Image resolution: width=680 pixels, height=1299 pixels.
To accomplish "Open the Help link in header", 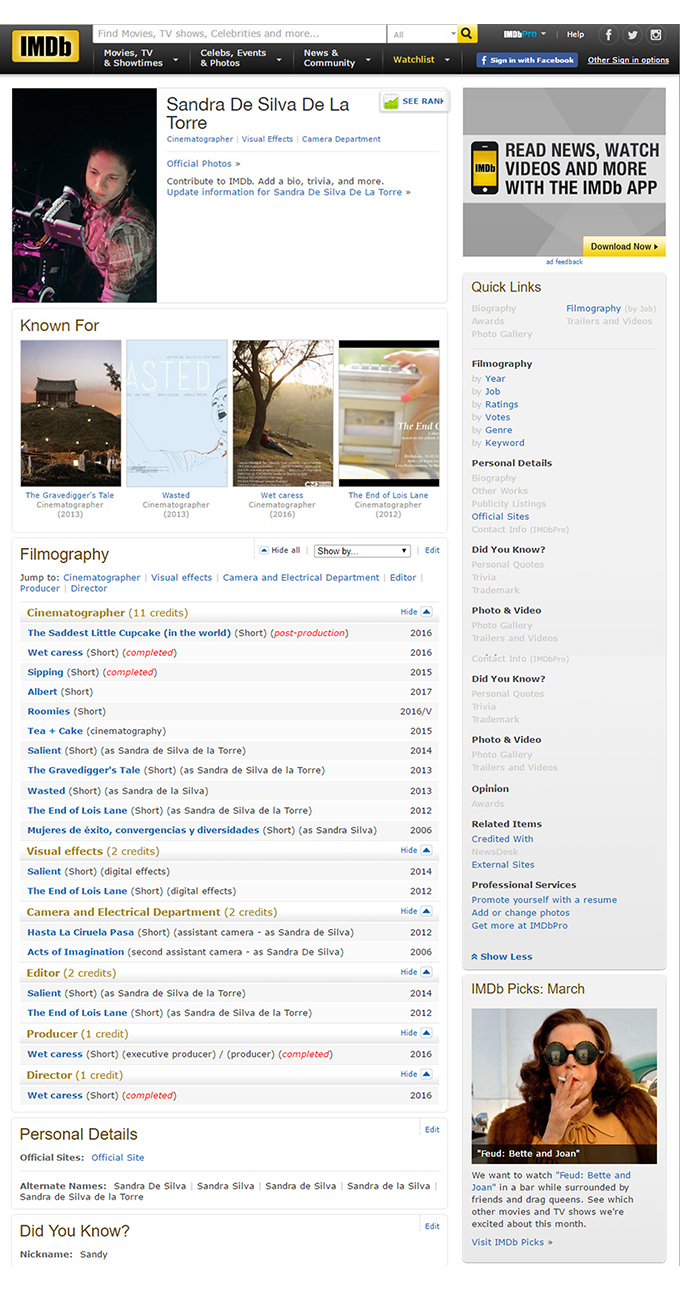I will coord(575,34).
